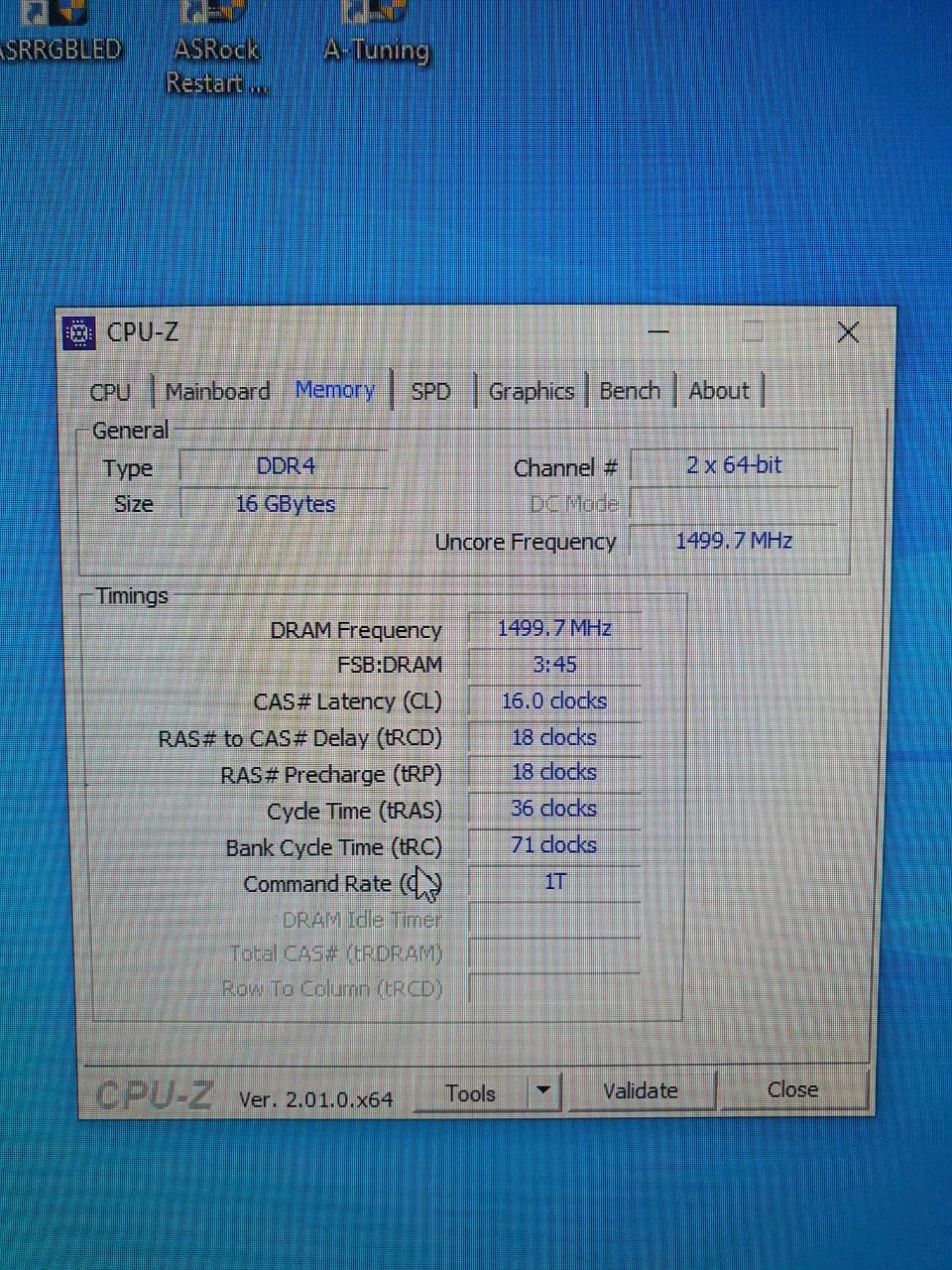Click the Close button at bottom
Viewport: 952px width, 1270px height.
coord(792,1089)
